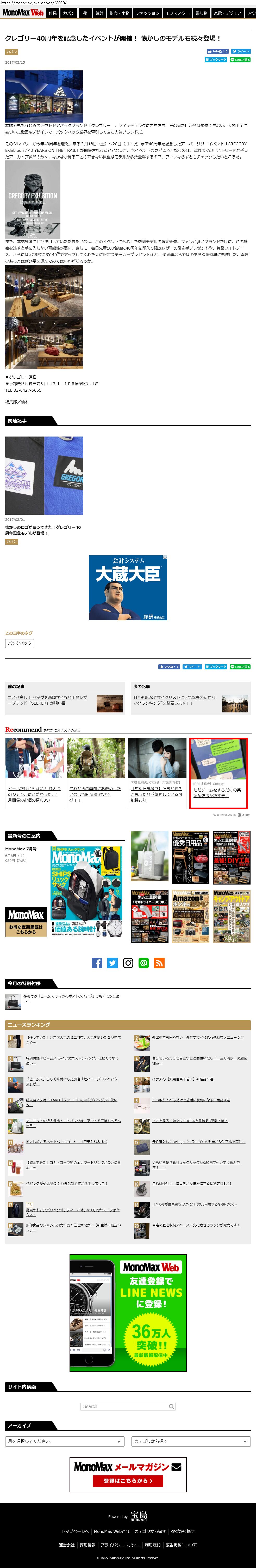Click ツイート button below the バックパック tag
This screenshot has height=1568, width=256.
[x=192, y=667]
